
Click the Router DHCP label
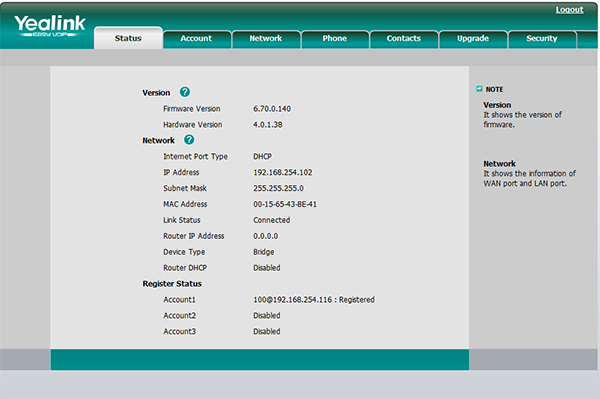pyautogui.click(x=185, y=268)
